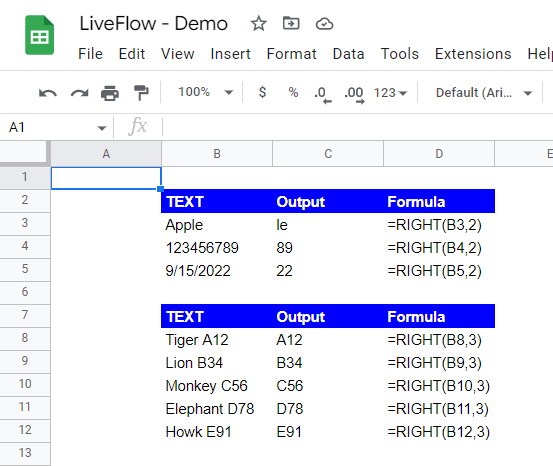553x466 pixels.
Task: Apply percent format
Action: 293,92
